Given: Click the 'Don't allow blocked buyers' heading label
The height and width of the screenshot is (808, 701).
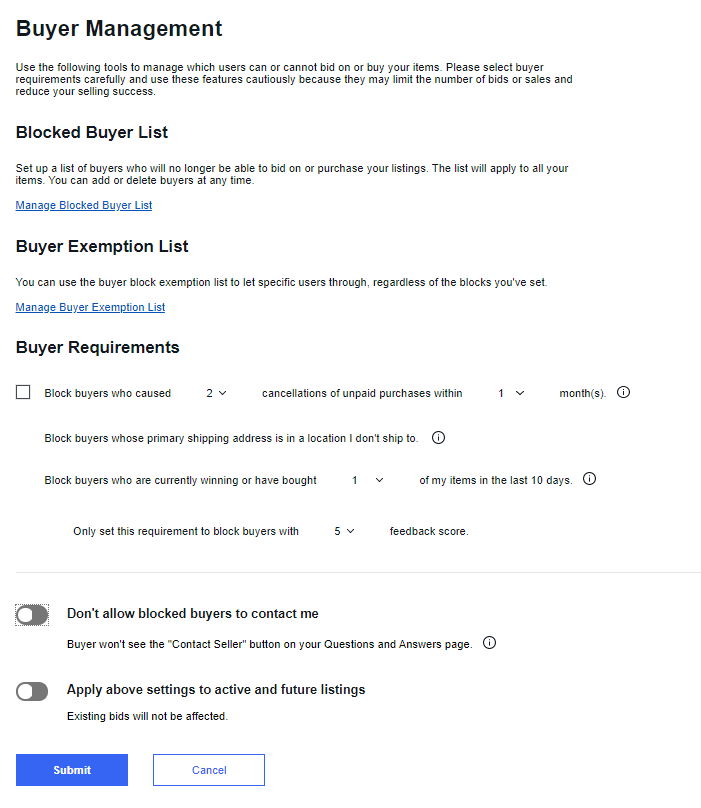Looking at the screenshot, I should pyautogui.click(x=193, y=613).
